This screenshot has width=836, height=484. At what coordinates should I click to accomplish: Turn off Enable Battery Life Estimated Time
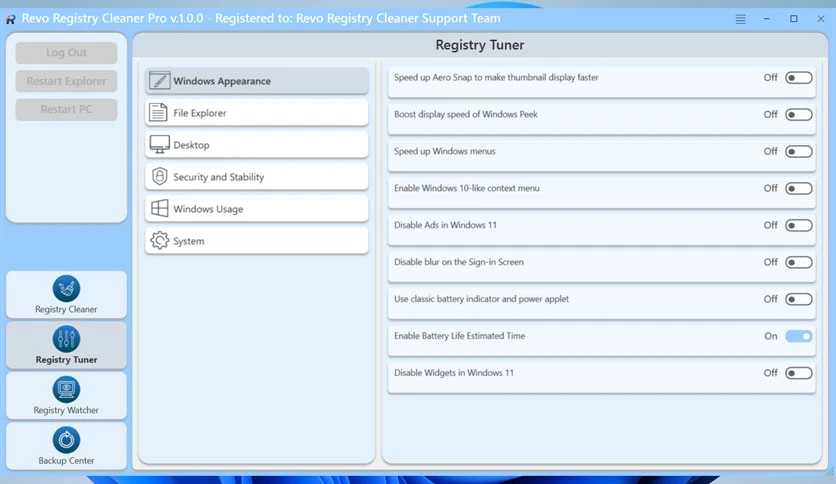click(799, 336)
